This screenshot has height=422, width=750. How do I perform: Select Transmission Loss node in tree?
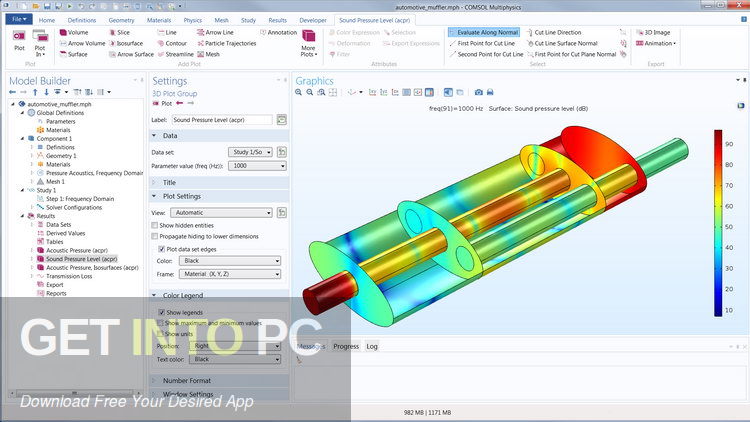pyautogui.click(x=69, y=276)
